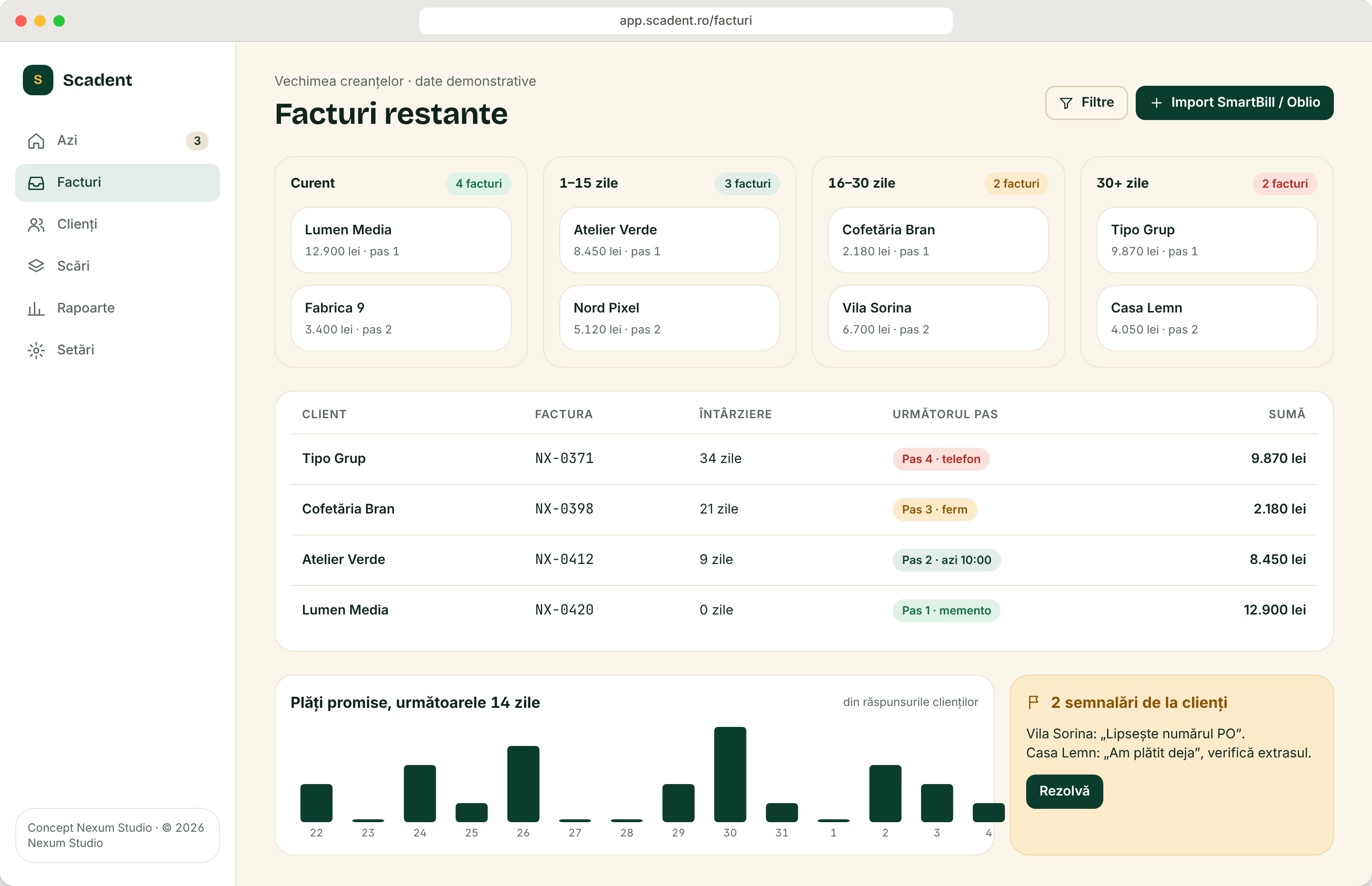
Task: Click the tallest bar for day 30
Action: [730, 775]
